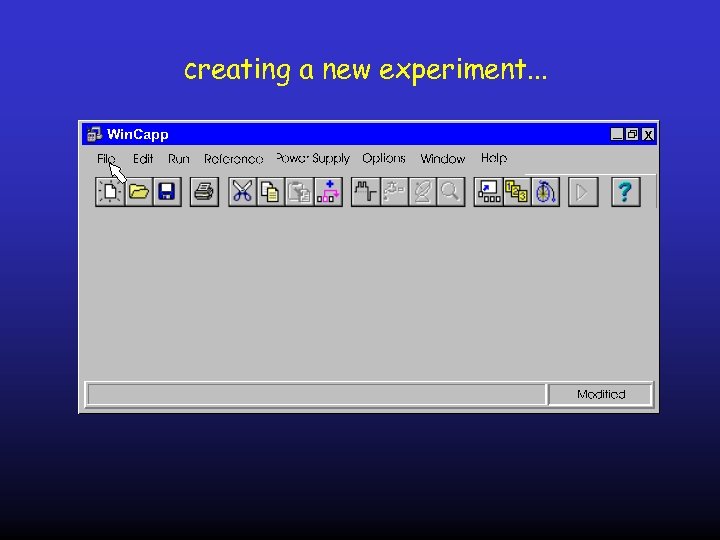Cut selection with the scissors icon
Viewport: 720px width, 540px height.
click(242, 191)
